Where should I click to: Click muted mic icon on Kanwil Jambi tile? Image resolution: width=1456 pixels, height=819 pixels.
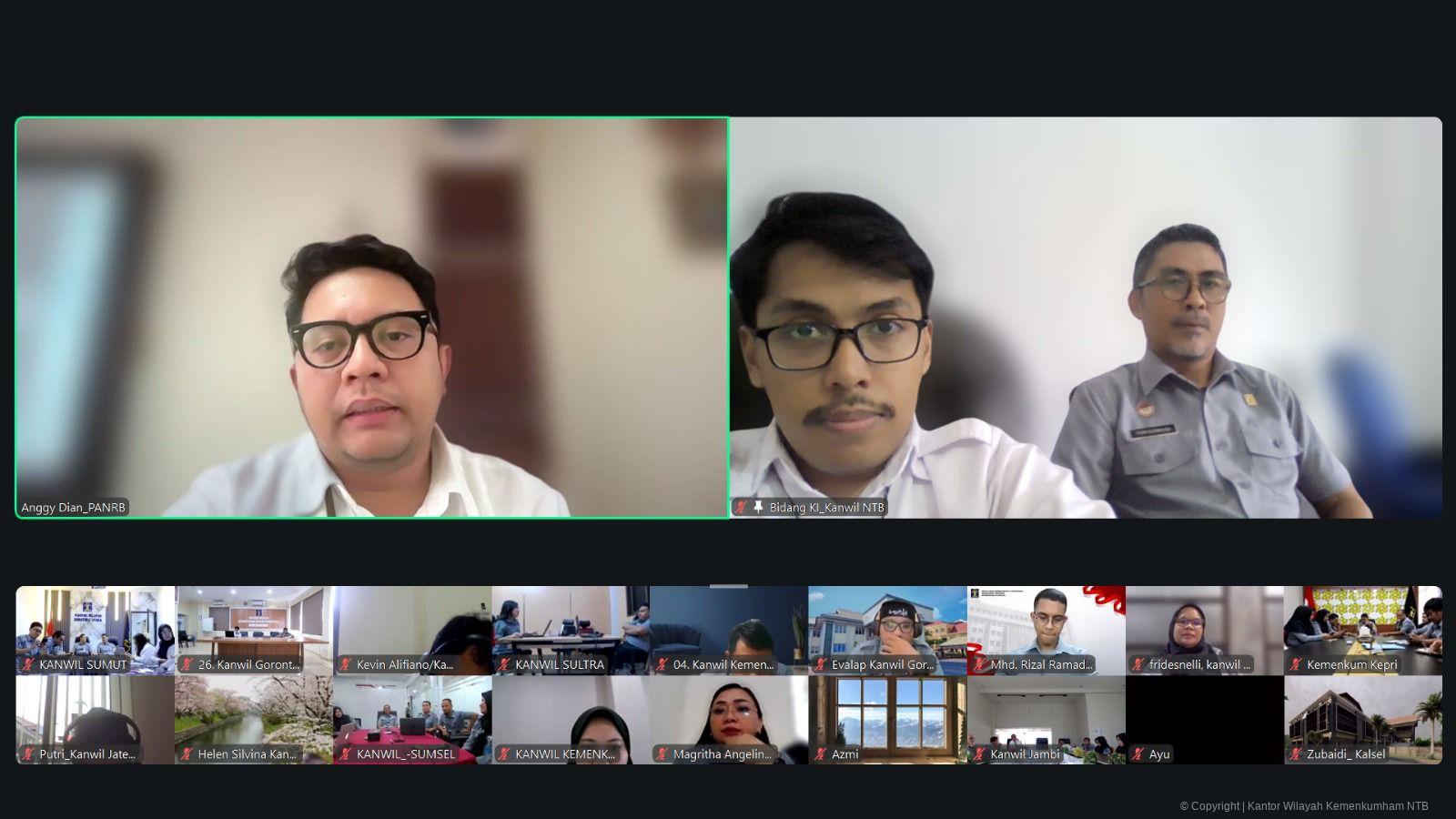(979, 754)
